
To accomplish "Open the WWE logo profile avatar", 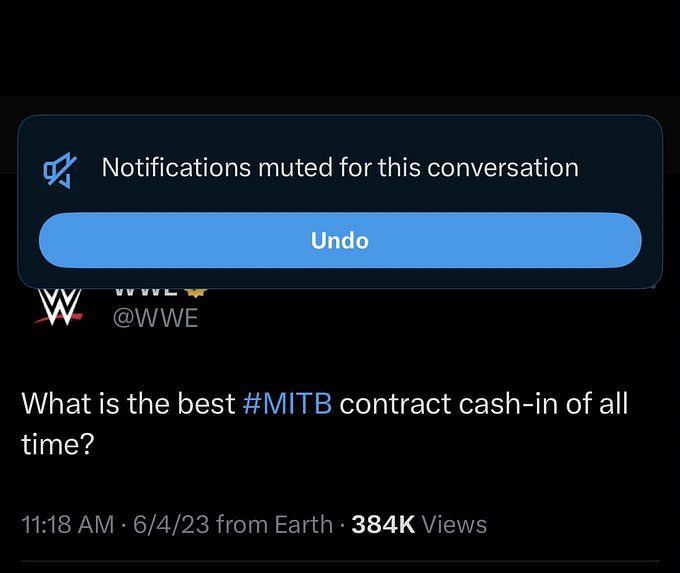I will point(59,308).
